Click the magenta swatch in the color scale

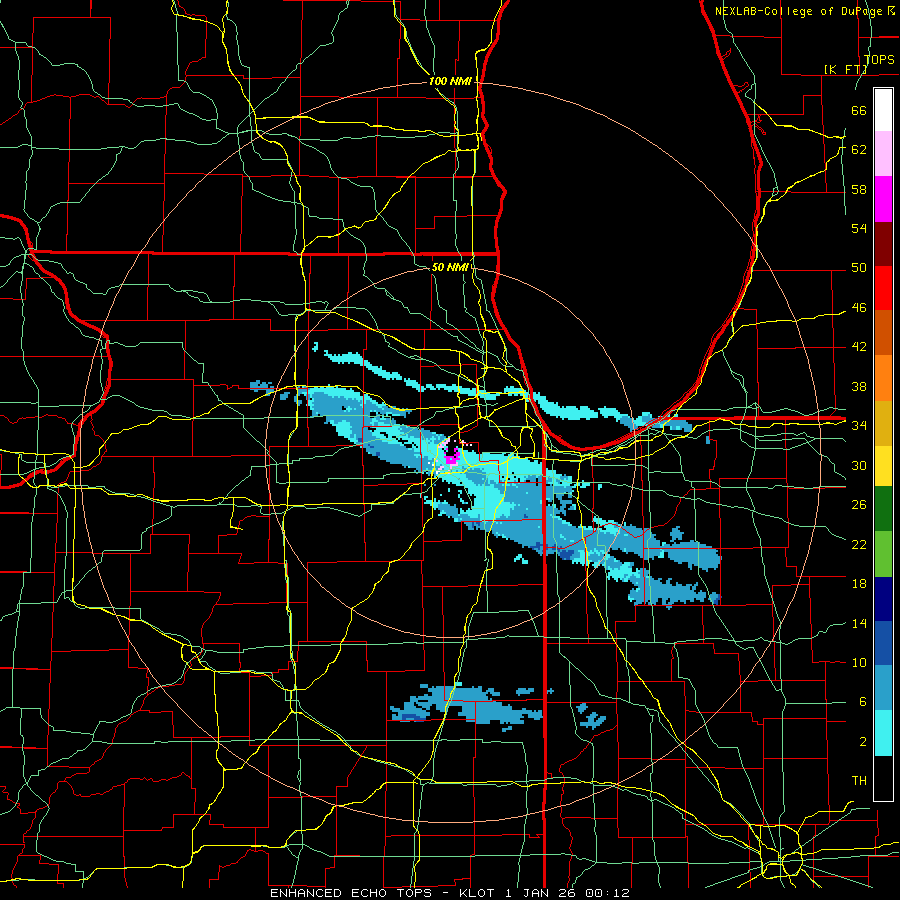click(x=883, y=199)
